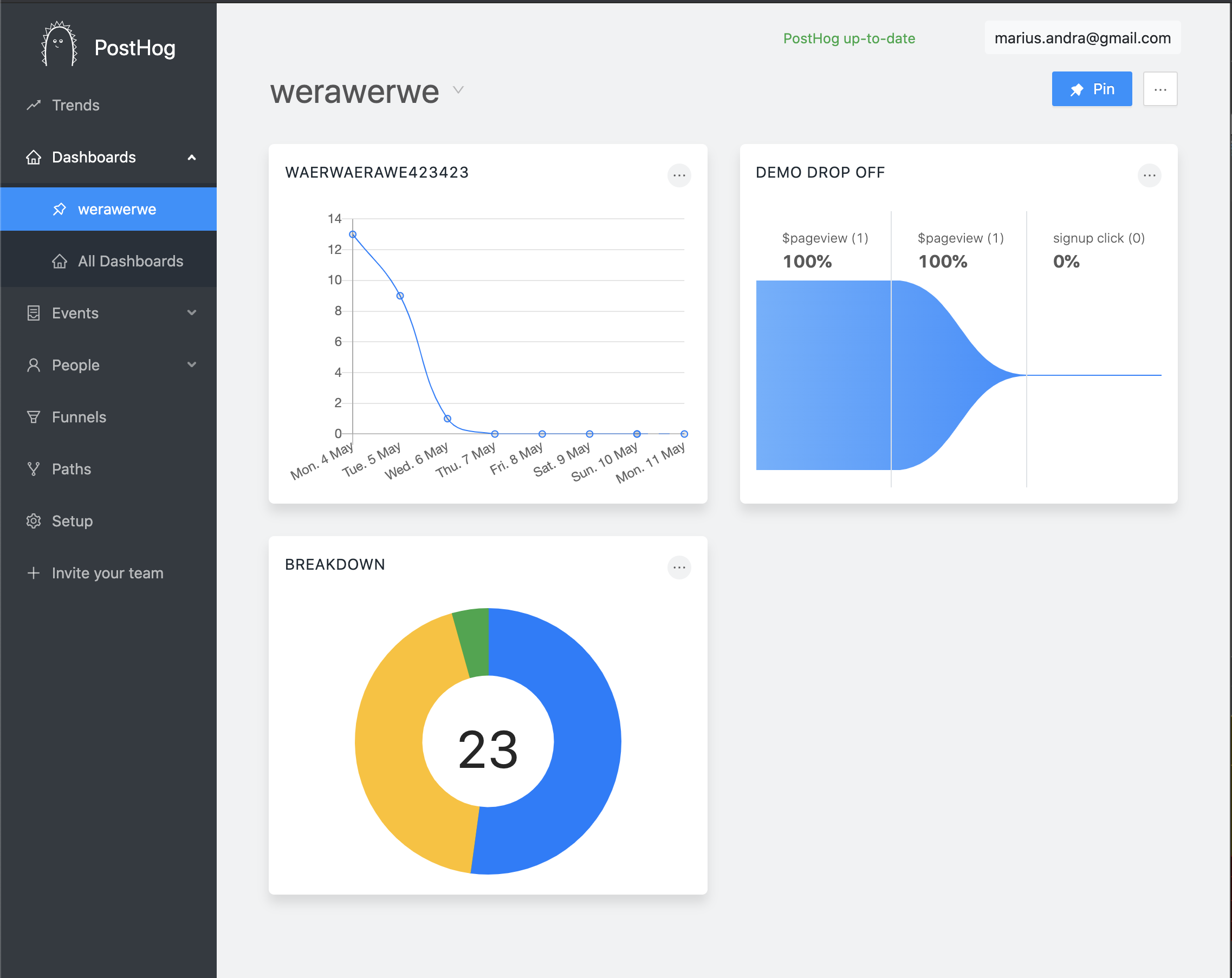Screen dimensions: 1232x978
Task: Click the Funnels filter icon
Action: tap(34, 417)
